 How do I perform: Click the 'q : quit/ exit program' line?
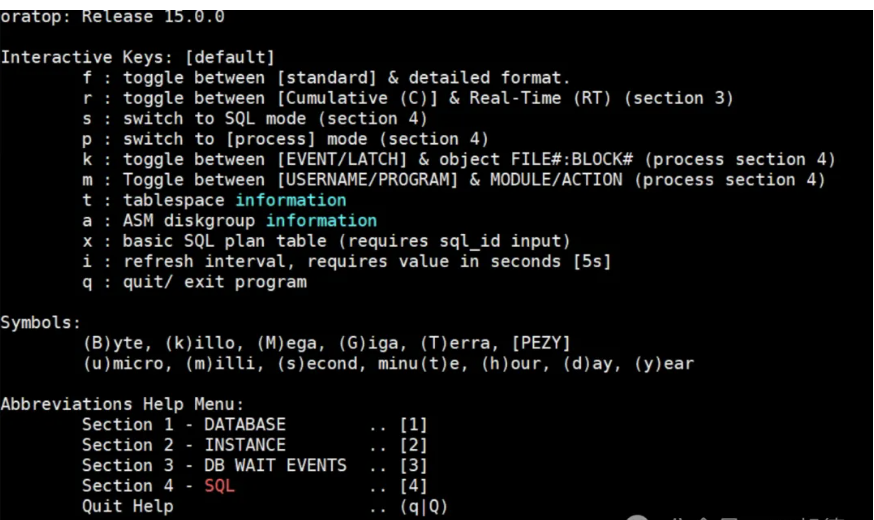(194, 282)
